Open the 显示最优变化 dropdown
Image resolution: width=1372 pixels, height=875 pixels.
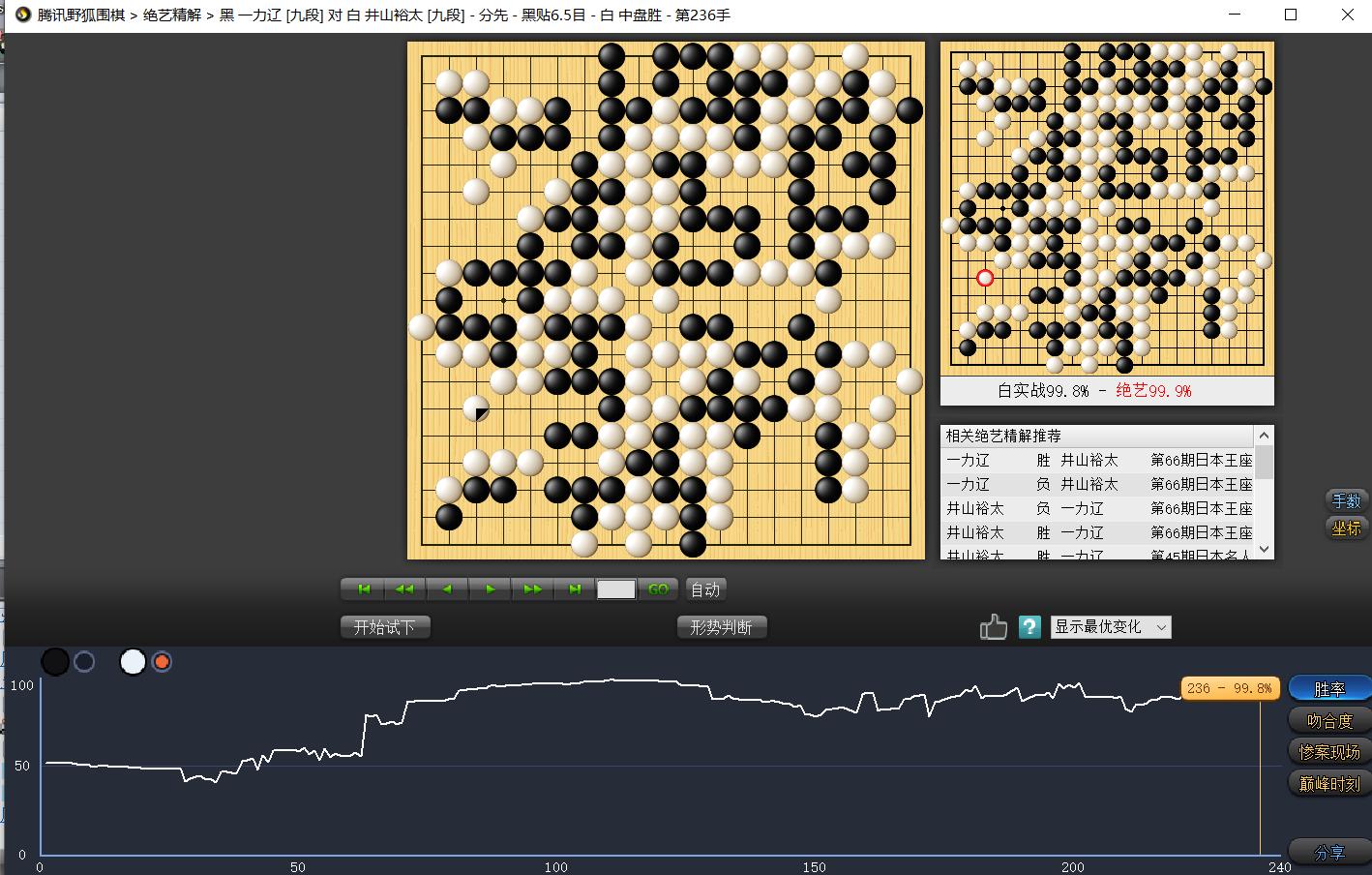click(1110, 626)
